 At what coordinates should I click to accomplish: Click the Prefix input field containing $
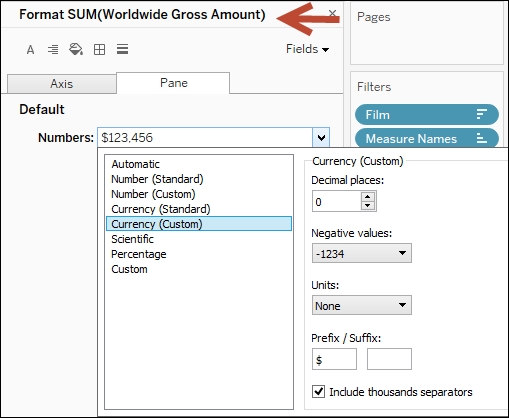(x=334, y=359)
